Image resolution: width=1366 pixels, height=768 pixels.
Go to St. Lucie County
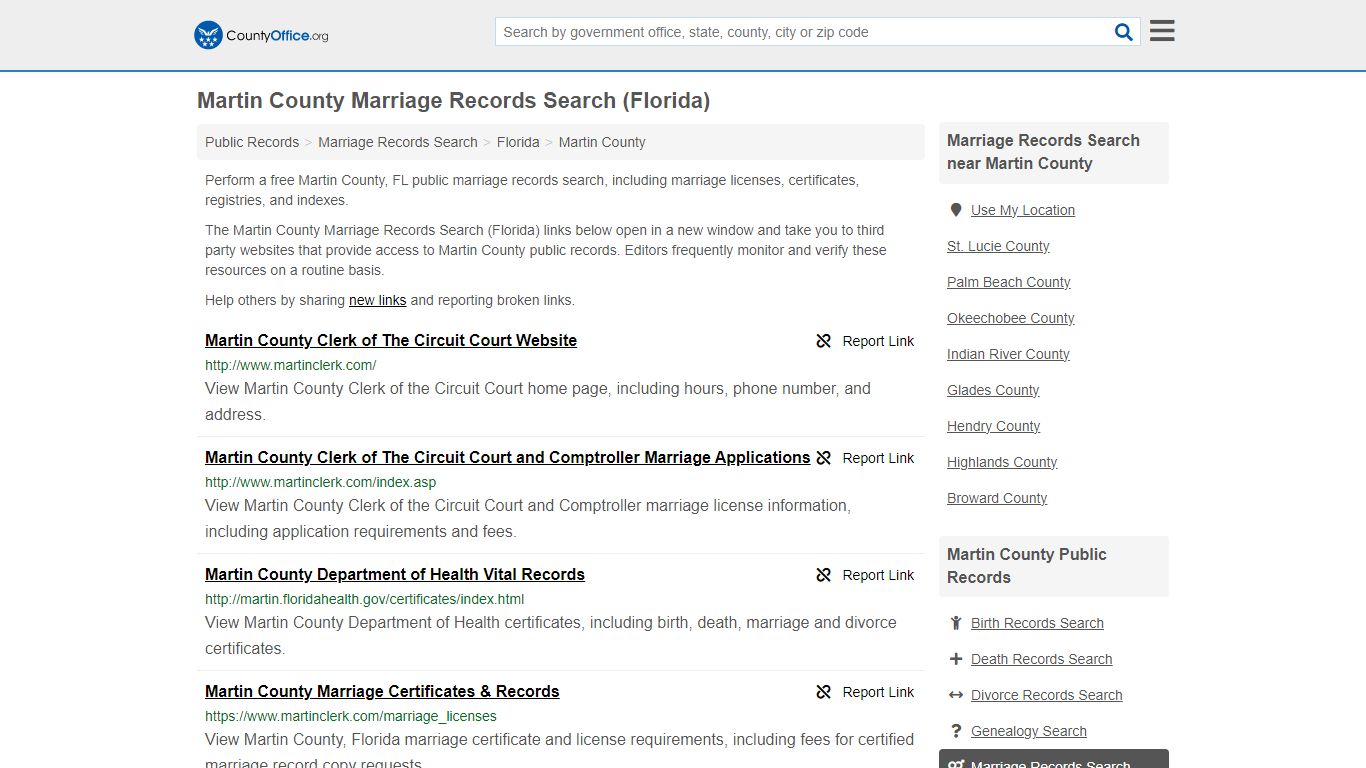(x=998, y=246)
